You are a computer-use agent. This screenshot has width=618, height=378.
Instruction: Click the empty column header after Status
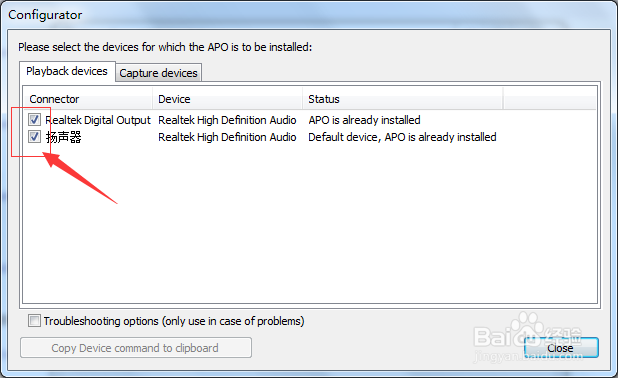pyautogui.click(x=550, y=99)
